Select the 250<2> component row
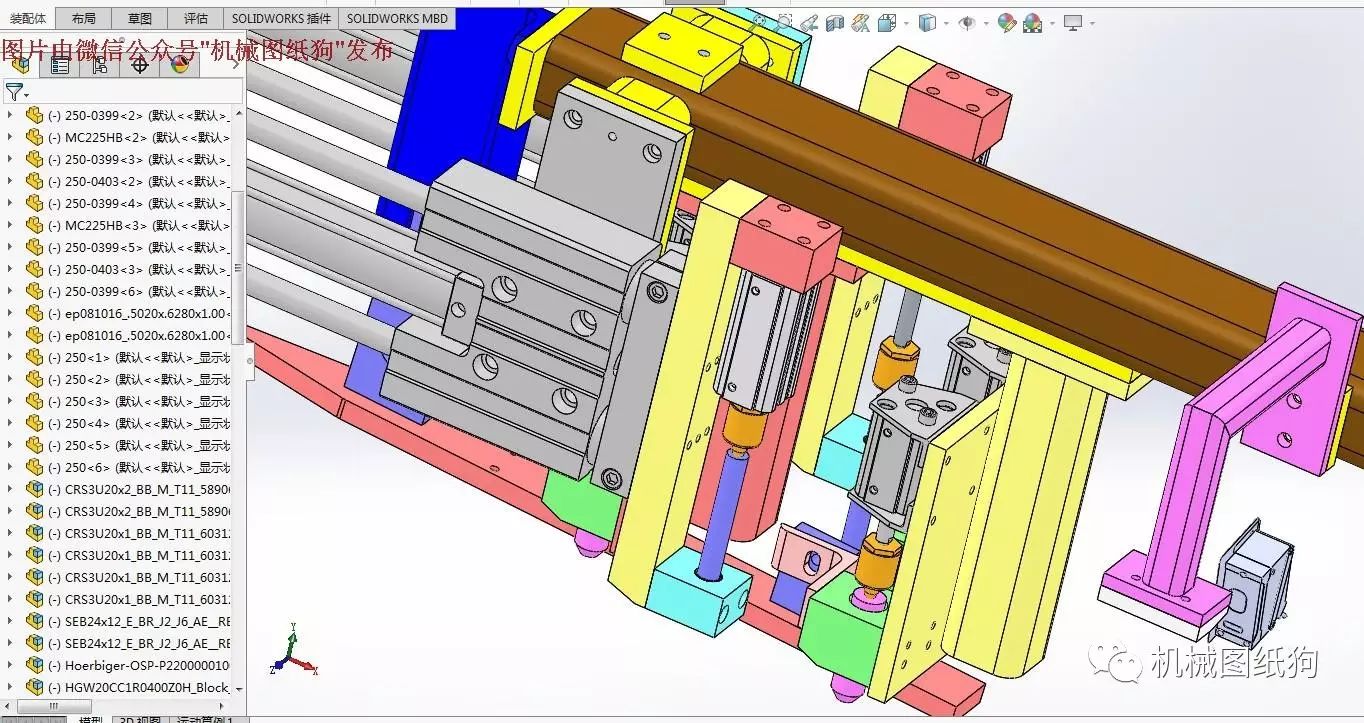 tap(118, 379)
